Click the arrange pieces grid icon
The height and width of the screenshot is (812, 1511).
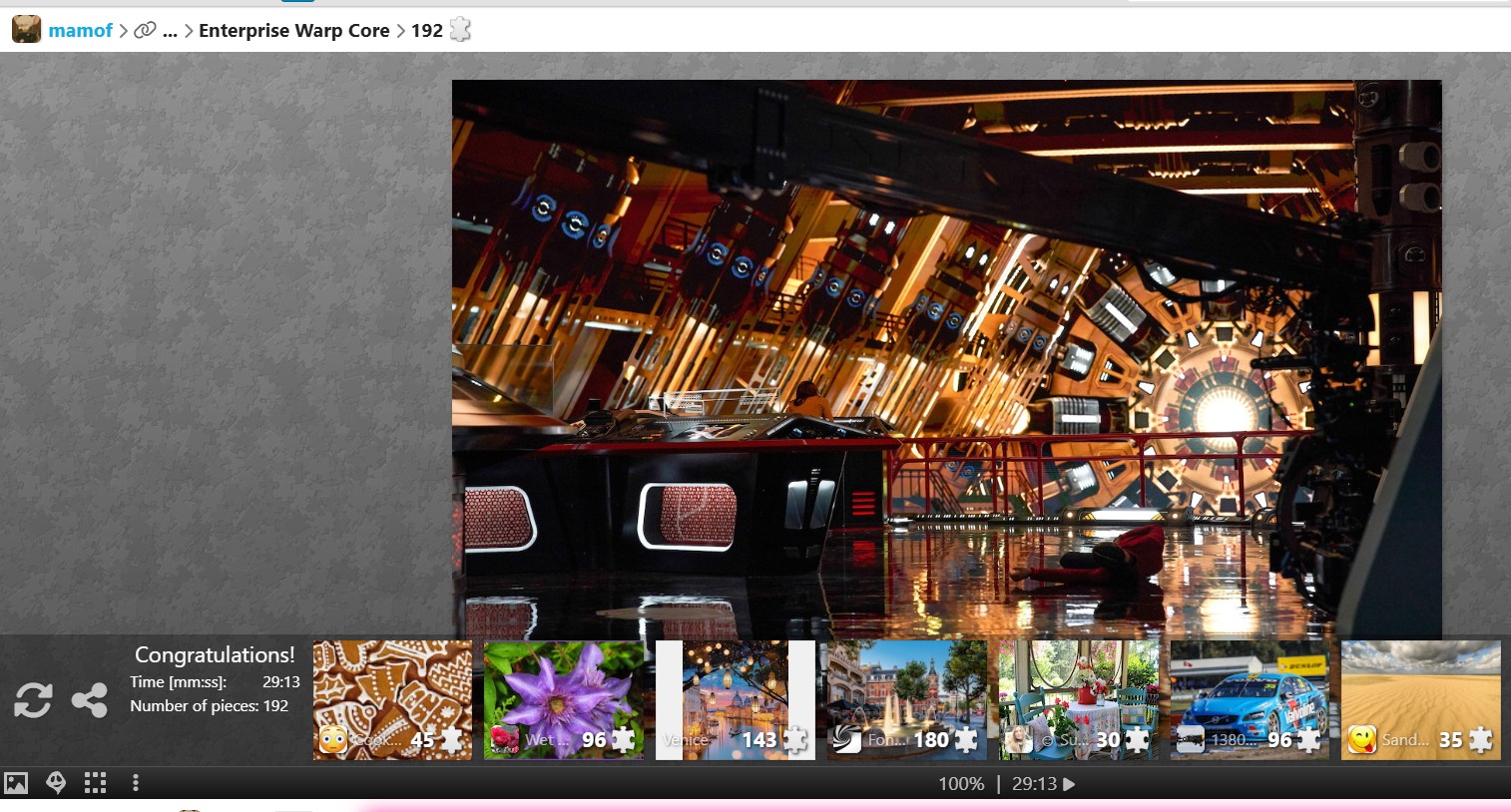pos(96,783)
